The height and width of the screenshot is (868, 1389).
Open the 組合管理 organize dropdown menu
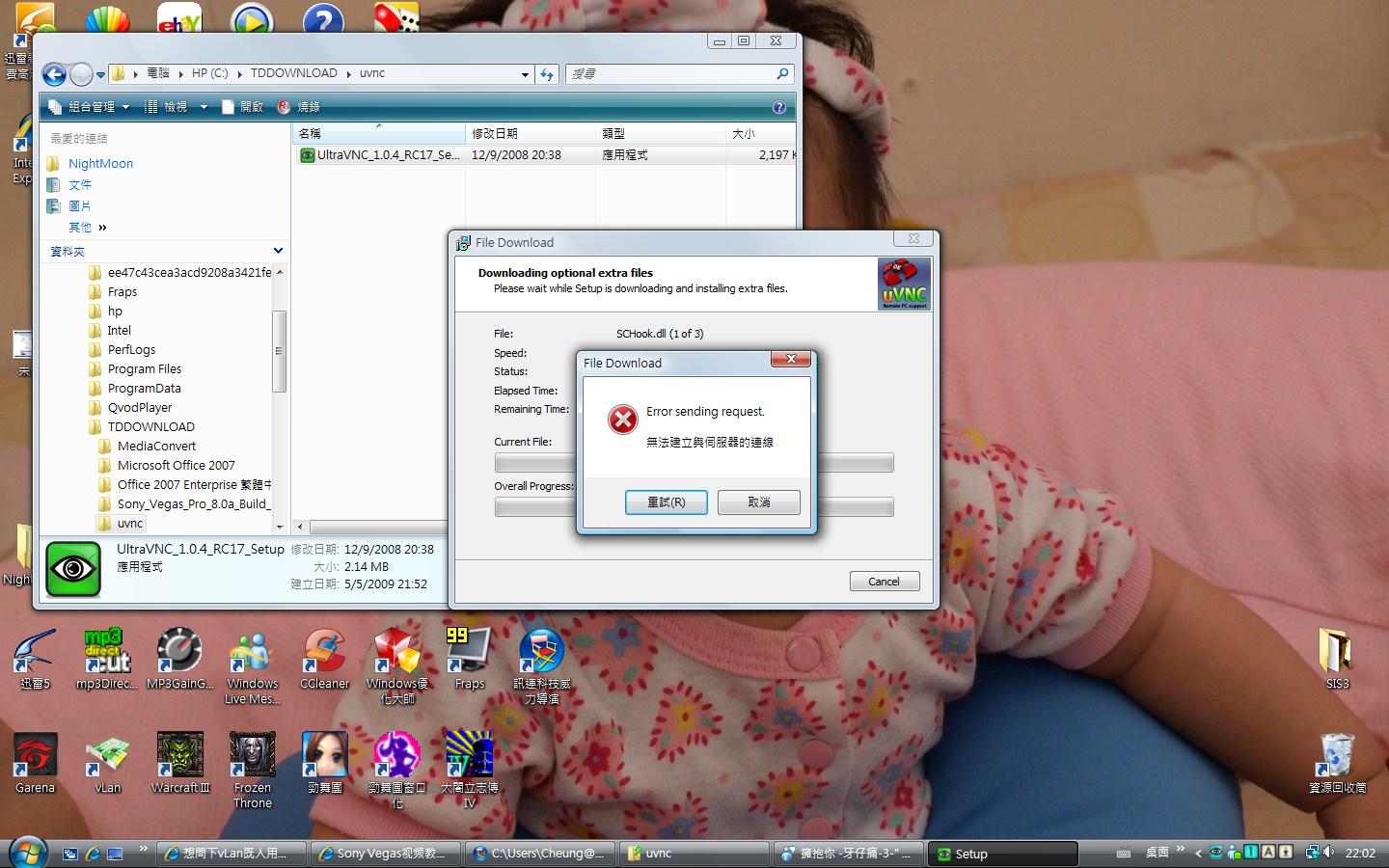(90, 107)
